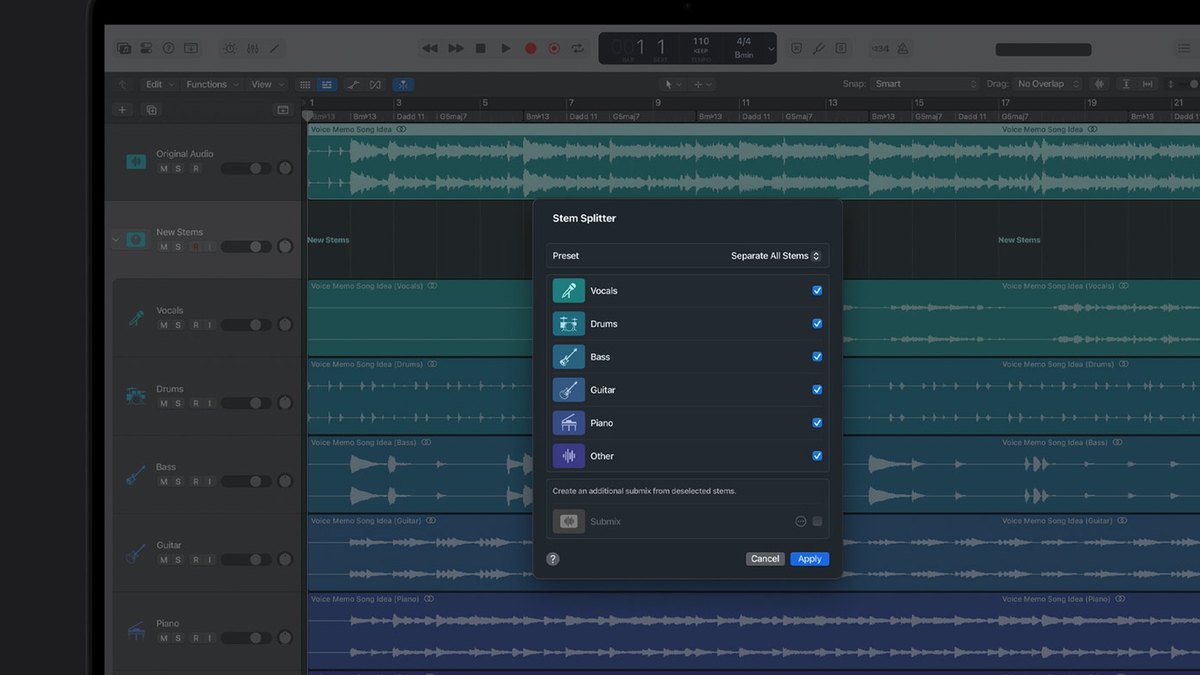The width and height of the screenshot is (1200, 675).
Task: Toggle the metronome button
Action: [x=903, y=48]
